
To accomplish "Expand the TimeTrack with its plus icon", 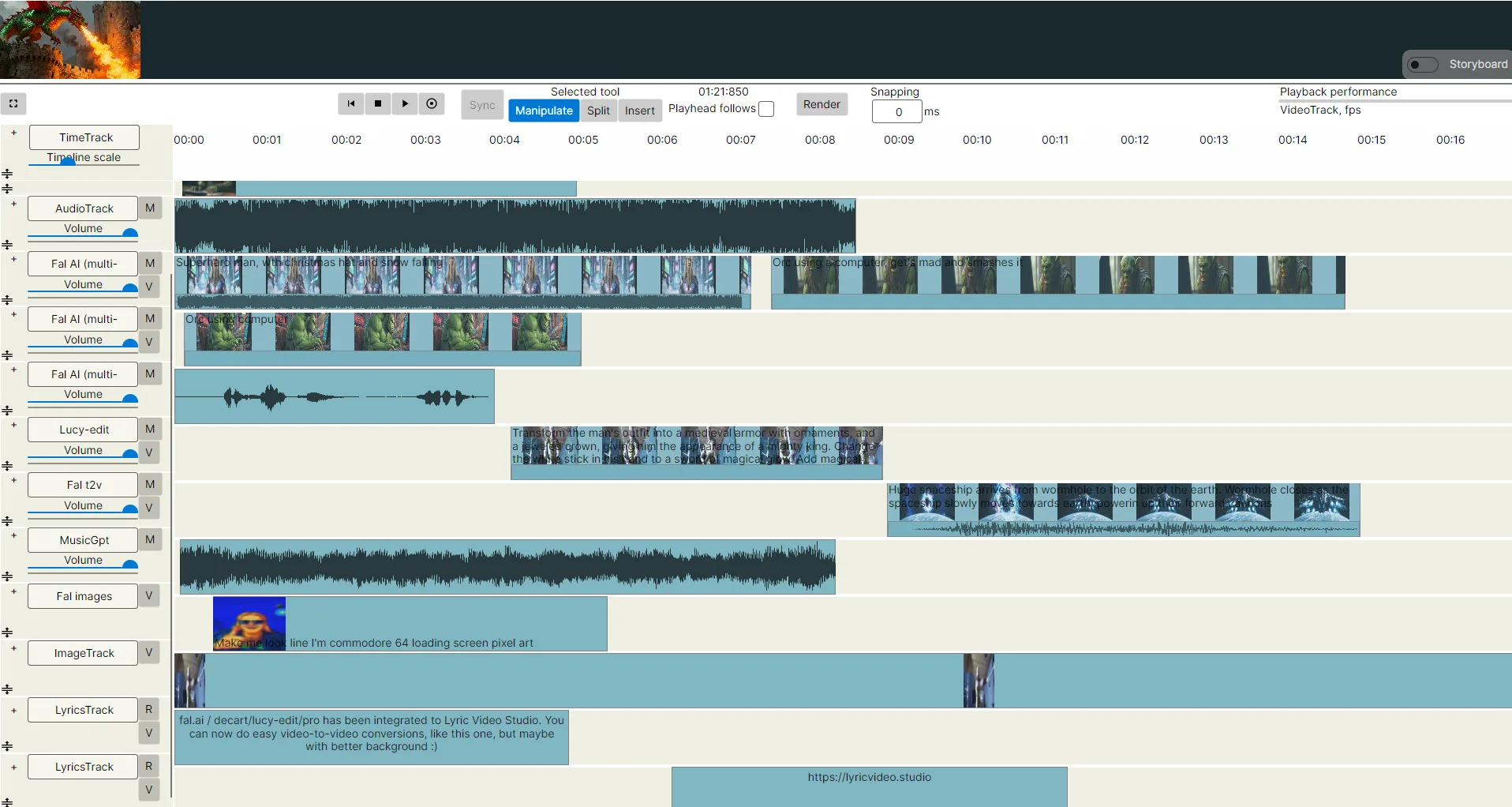I will coord(13,133).
